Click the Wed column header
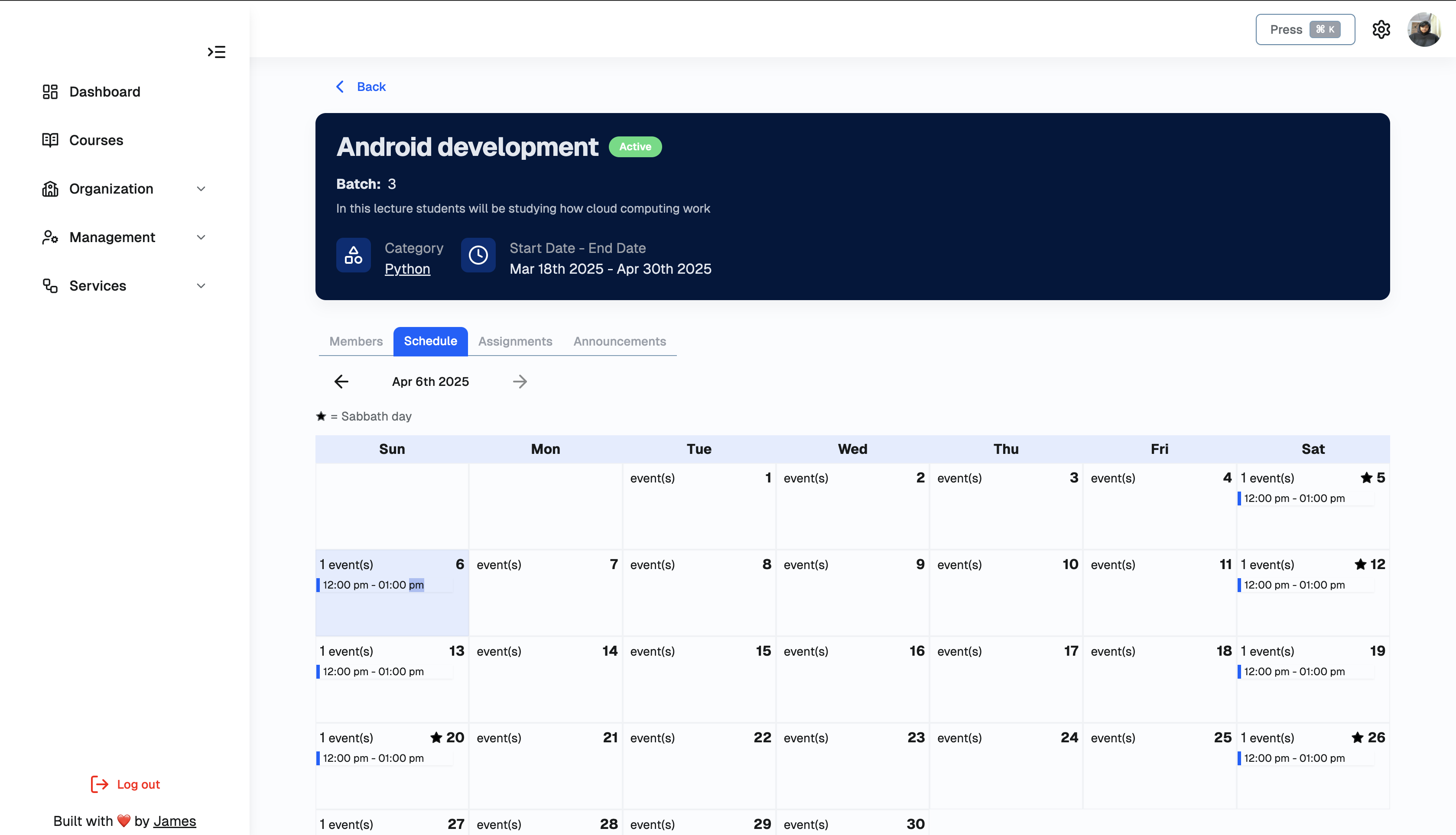 [852, 449]
